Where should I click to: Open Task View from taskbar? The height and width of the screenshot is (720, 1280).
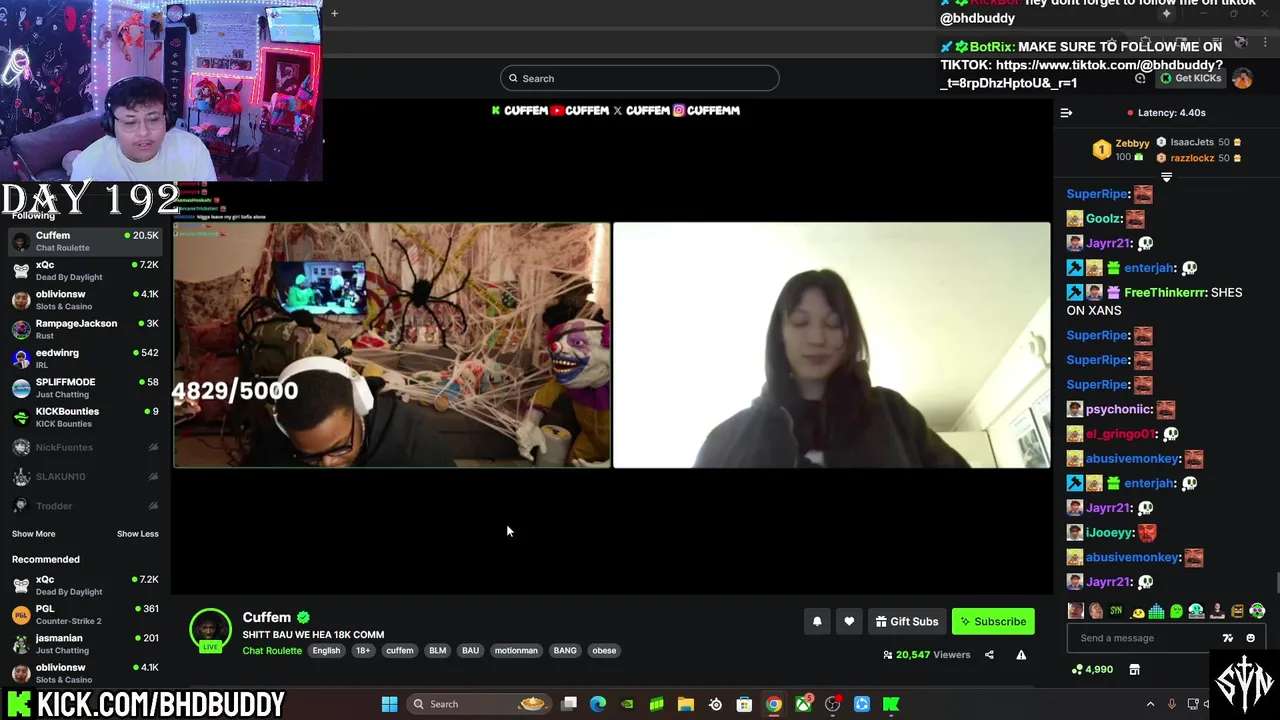(x=569, y=704)
